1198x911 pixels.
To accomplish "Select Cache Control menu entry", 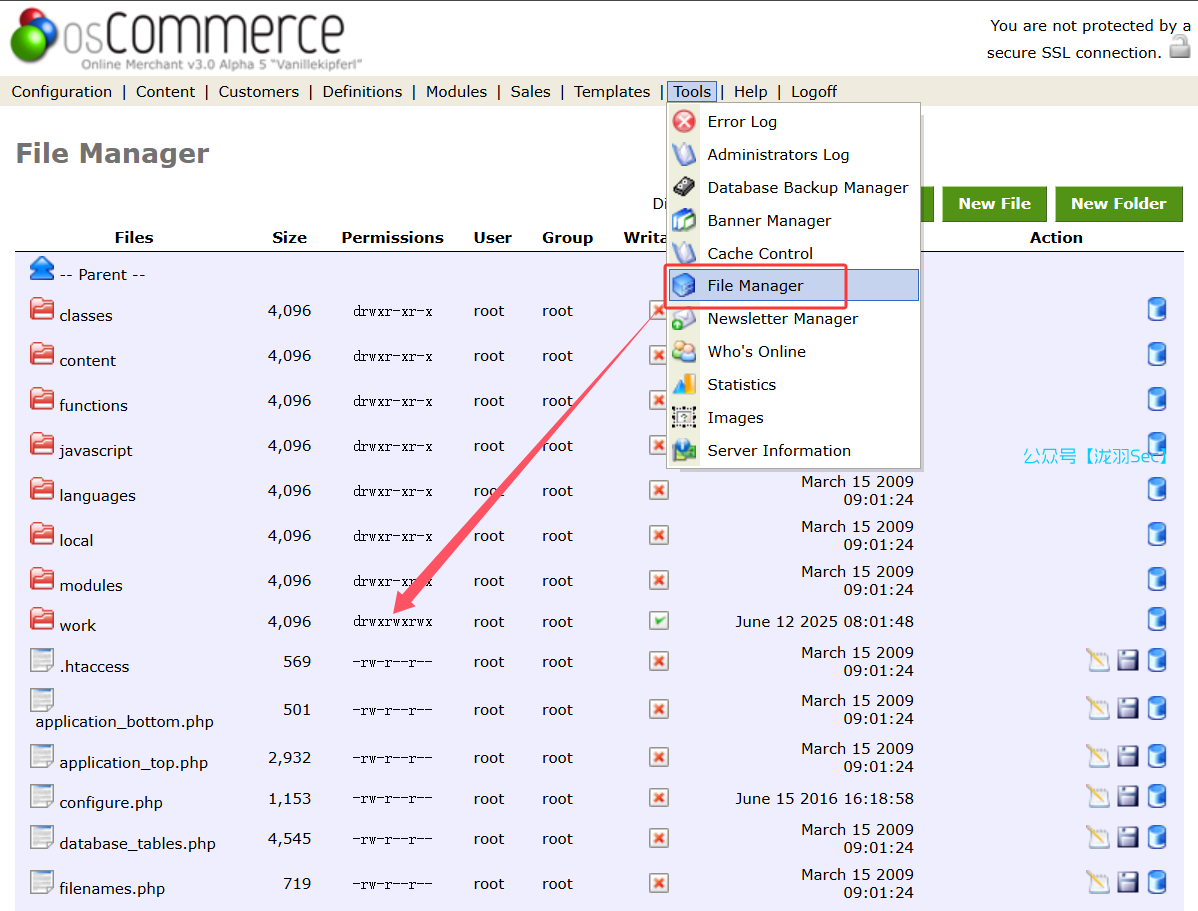I will pyautogui.click(x=759, y=254).
